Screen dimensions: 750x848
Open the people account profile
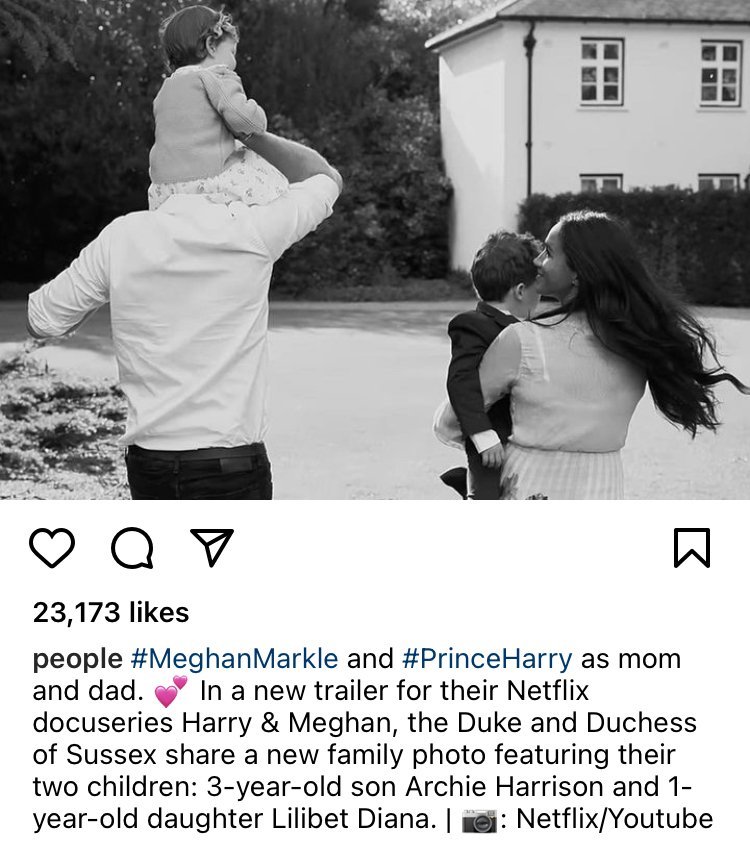77,660
